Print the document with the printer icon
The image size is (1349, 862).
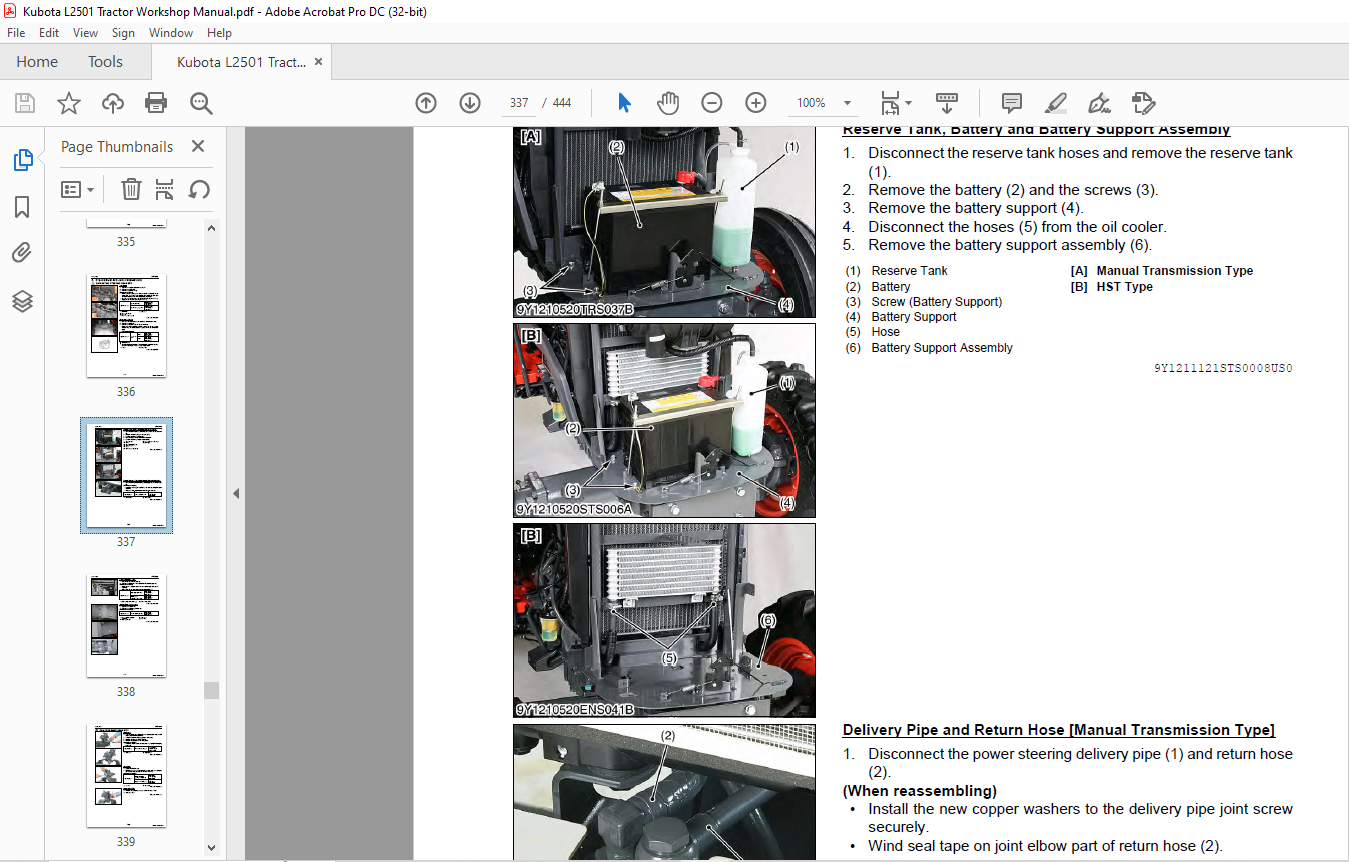(156, 103)
